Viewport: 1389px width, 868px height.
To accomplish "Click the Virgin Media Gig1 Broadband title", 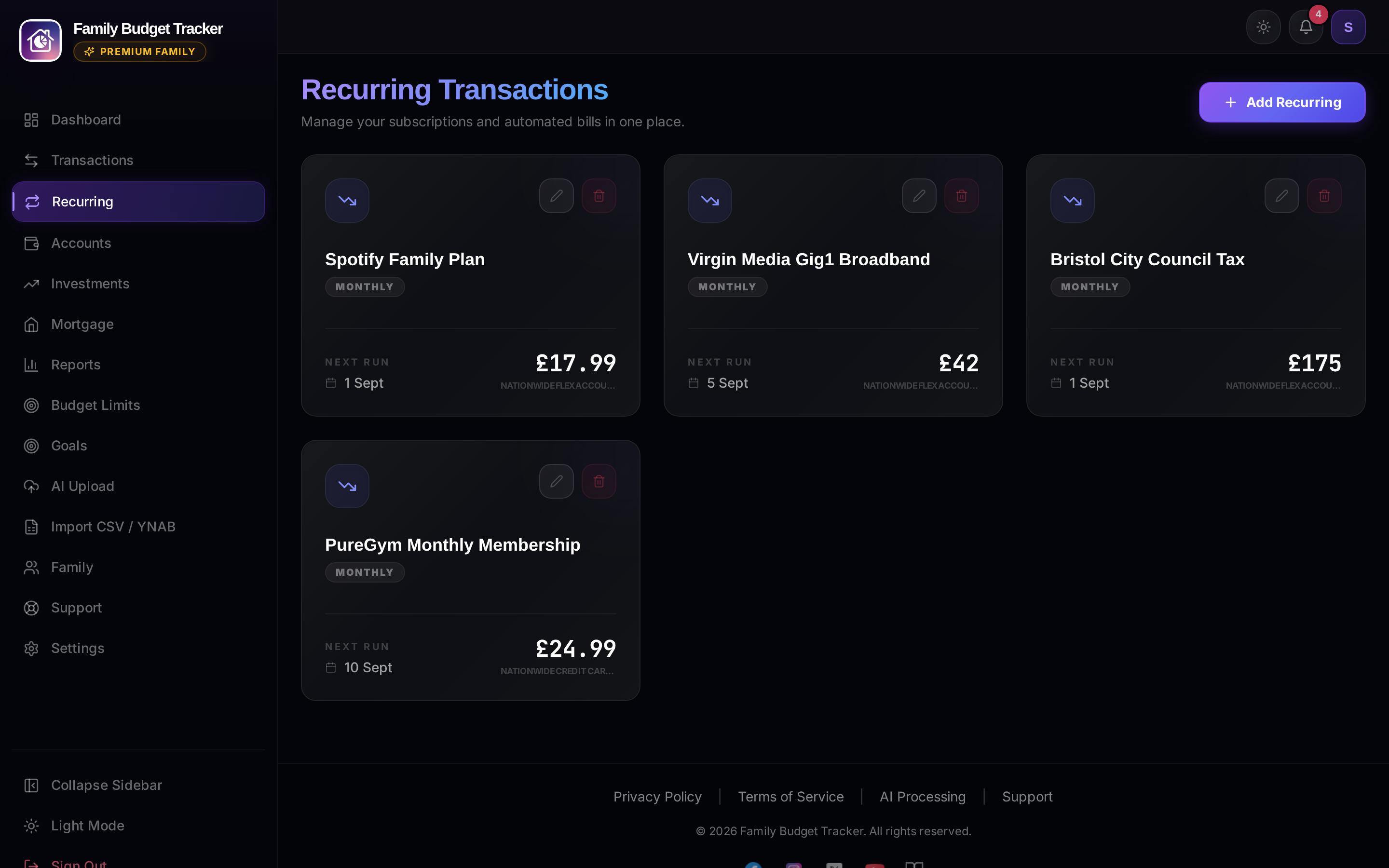I will coord(809,259).
